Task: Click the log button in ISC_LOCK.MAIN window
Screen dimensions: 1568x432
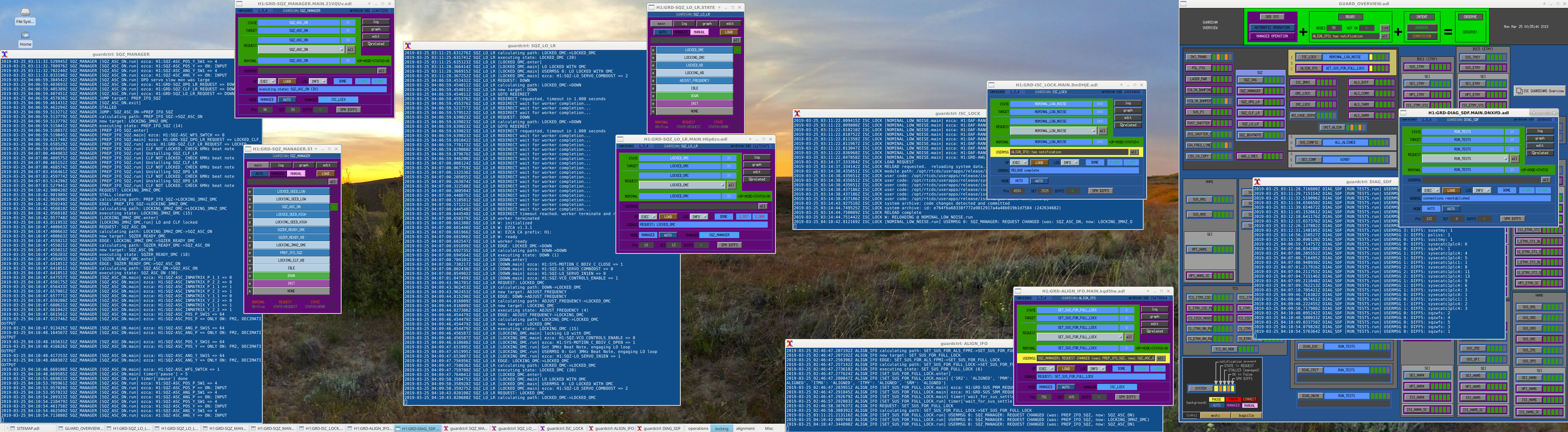Action: (1128, 103)
